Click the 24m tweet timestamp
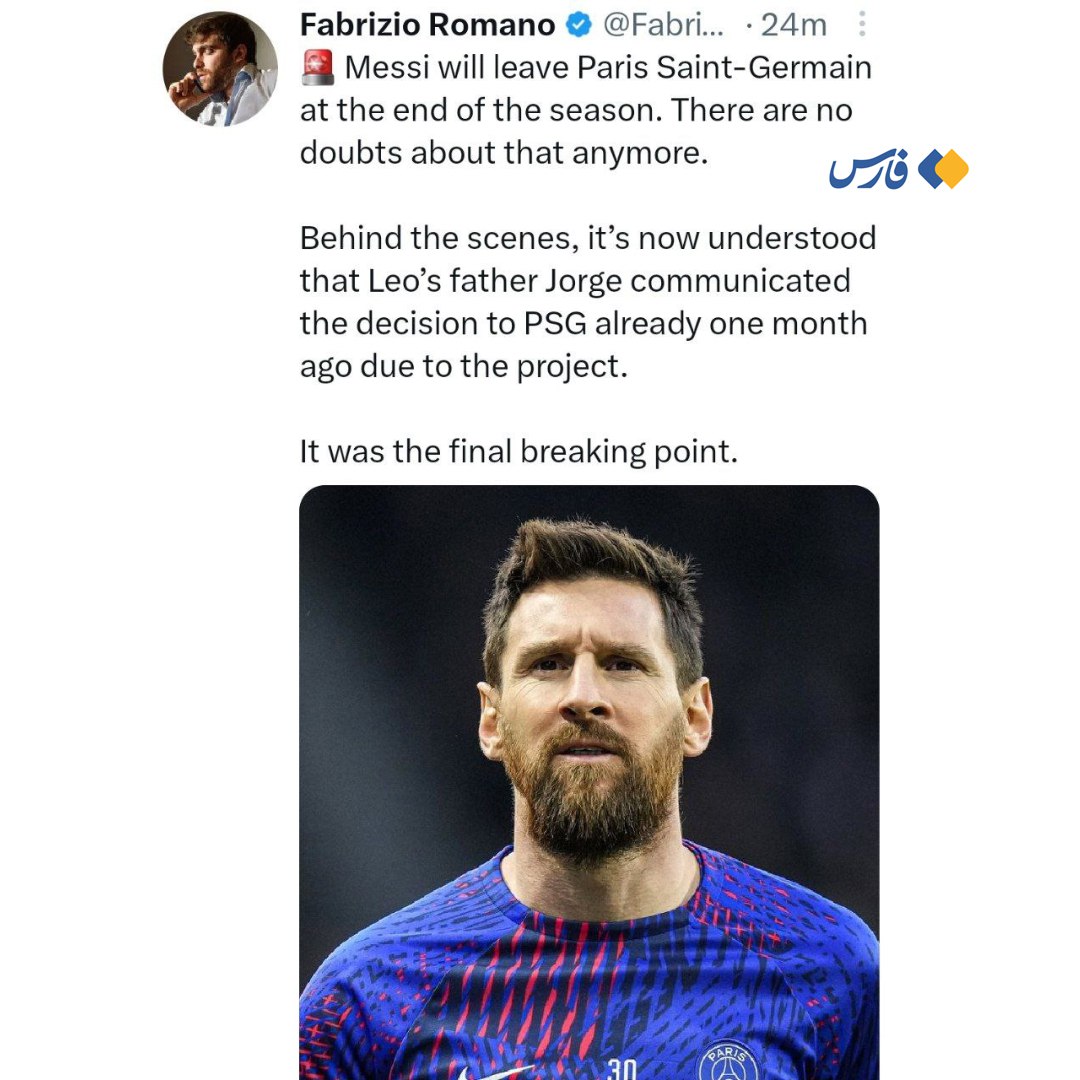The image size is (1080, 1080). pos(793,25)
